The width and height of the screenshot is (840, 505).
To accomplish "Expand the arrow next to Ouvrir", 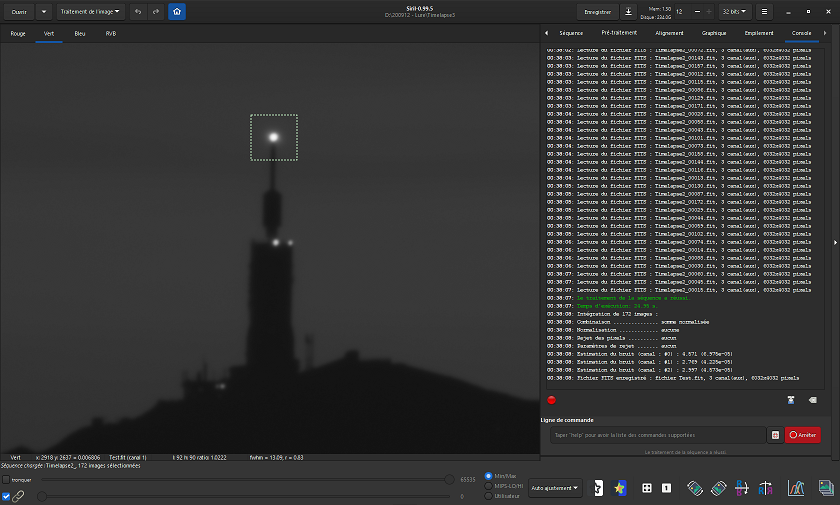I will tap(44, 12).
